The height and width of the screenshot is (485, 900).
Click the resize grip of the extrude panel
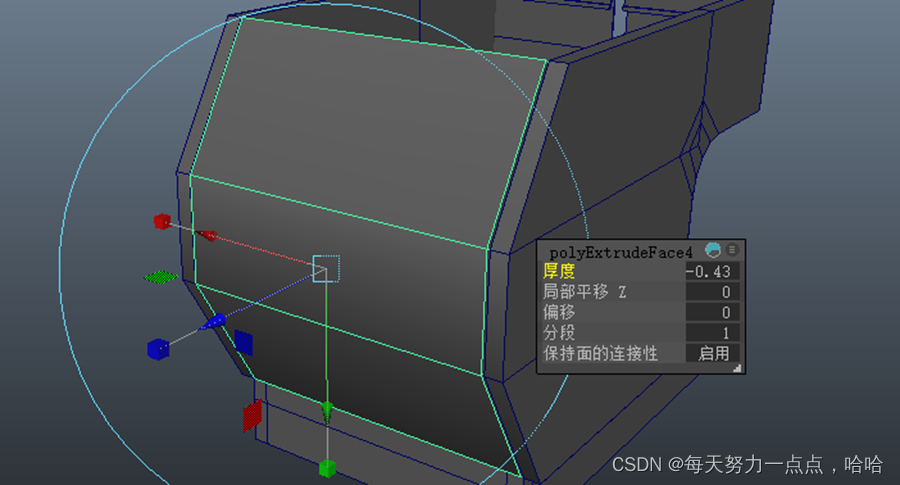click(737, 368)
